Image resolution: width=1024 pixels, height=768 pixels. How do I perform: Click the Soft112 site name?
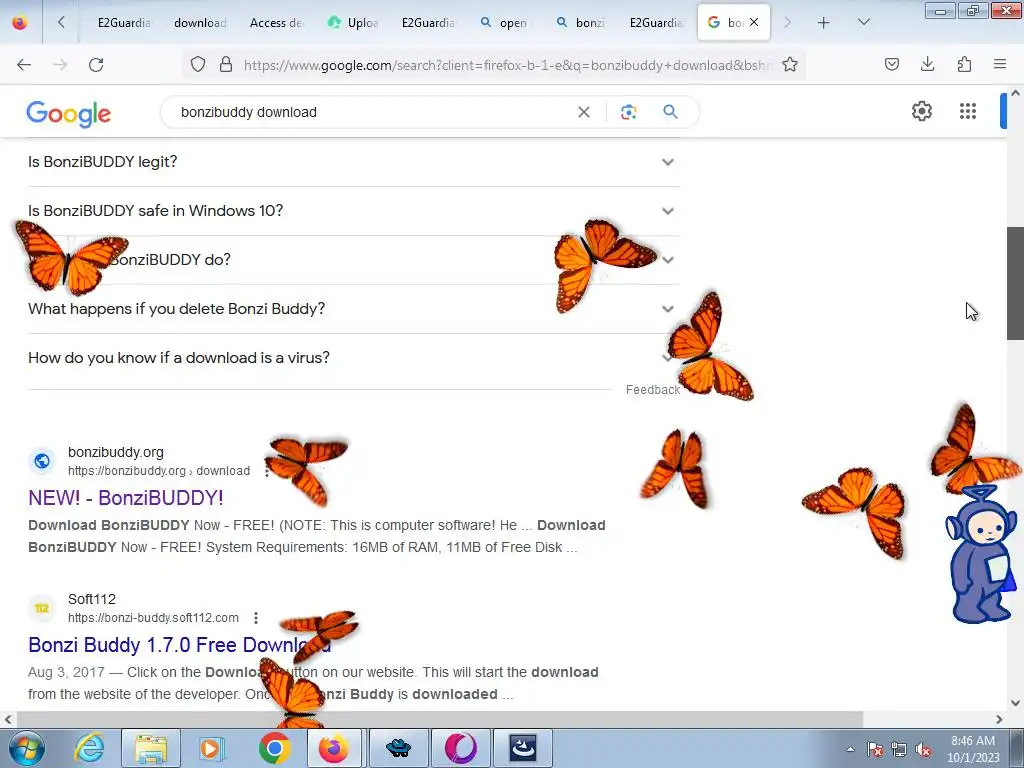tap(91, 599)
